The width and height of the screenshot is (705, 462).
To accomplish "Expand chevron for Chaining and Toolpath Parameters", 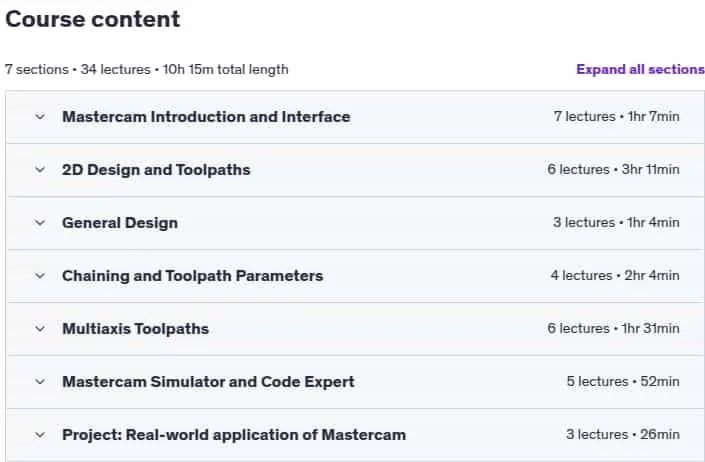I will [40, 276].
